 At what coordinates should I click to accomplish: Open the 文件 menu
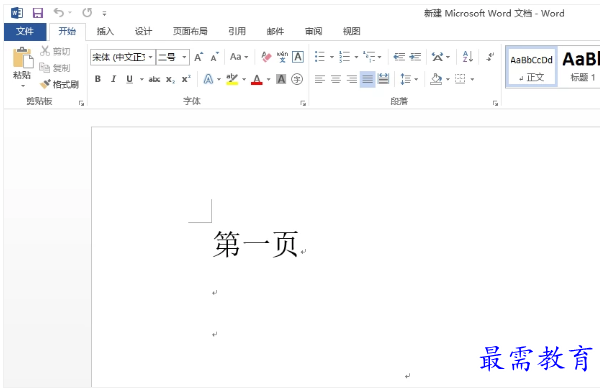25,31
